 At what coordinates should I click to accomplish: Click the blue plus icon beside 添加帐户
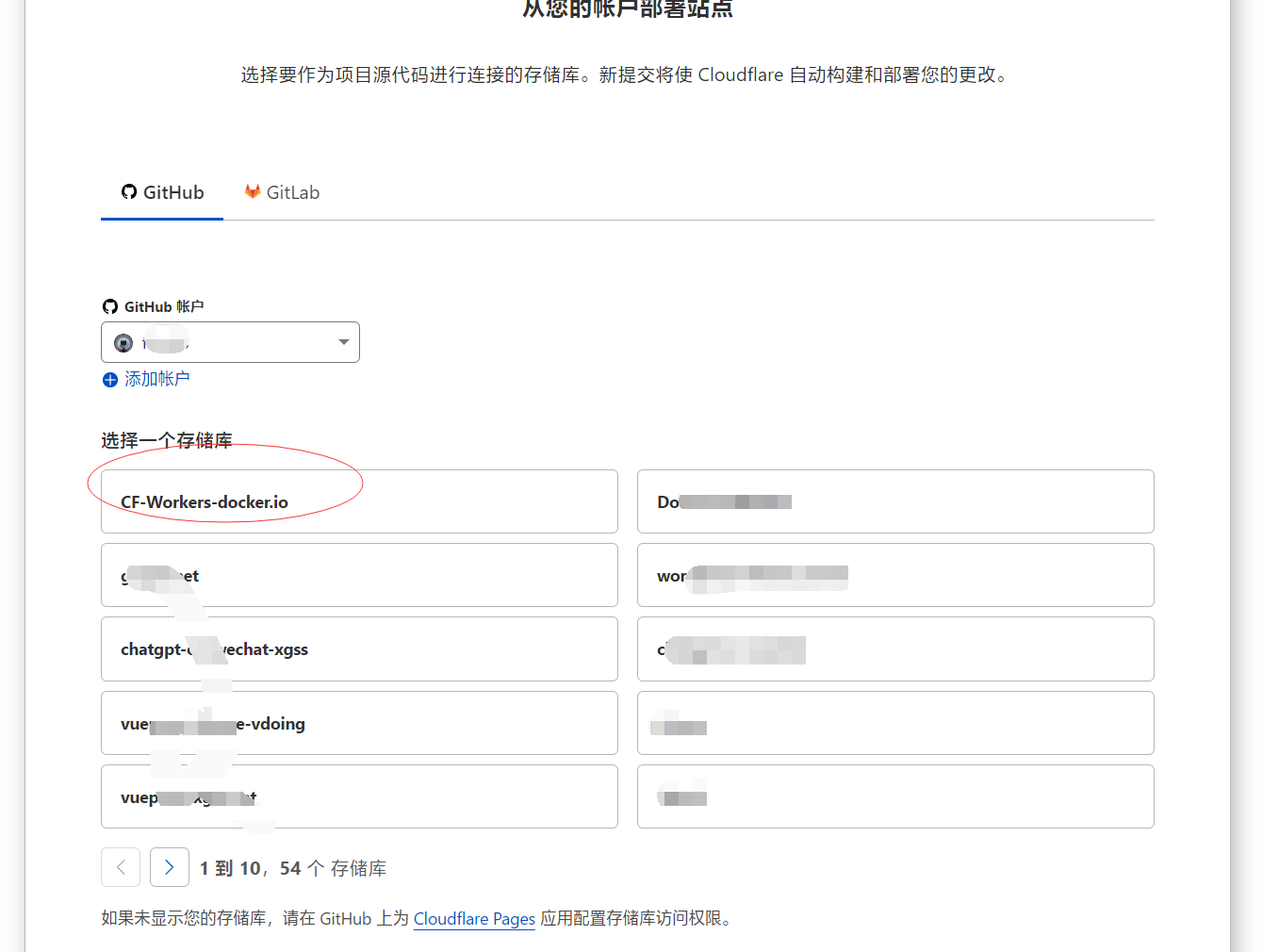coord(110,380)
